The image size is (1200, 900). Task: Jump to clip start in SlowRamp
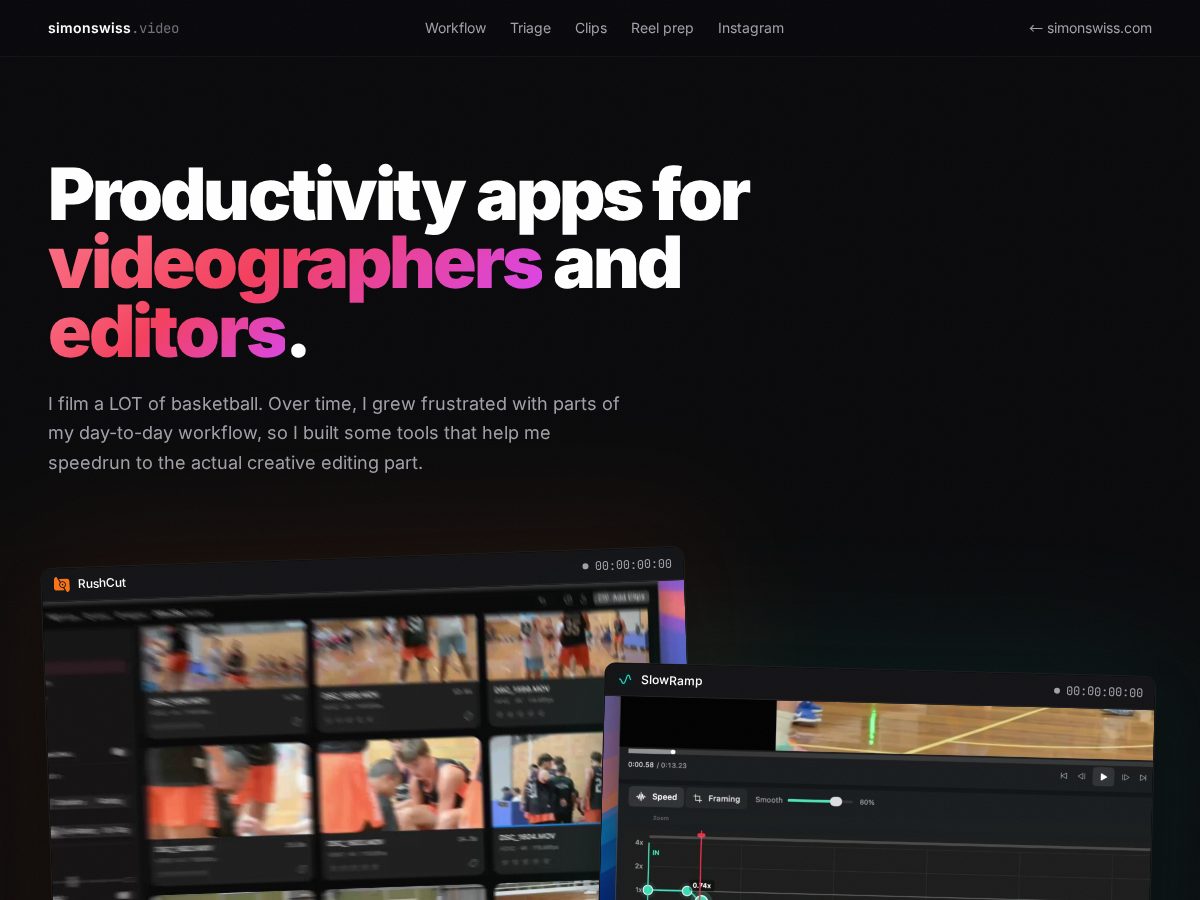(x=1064, y=775)
